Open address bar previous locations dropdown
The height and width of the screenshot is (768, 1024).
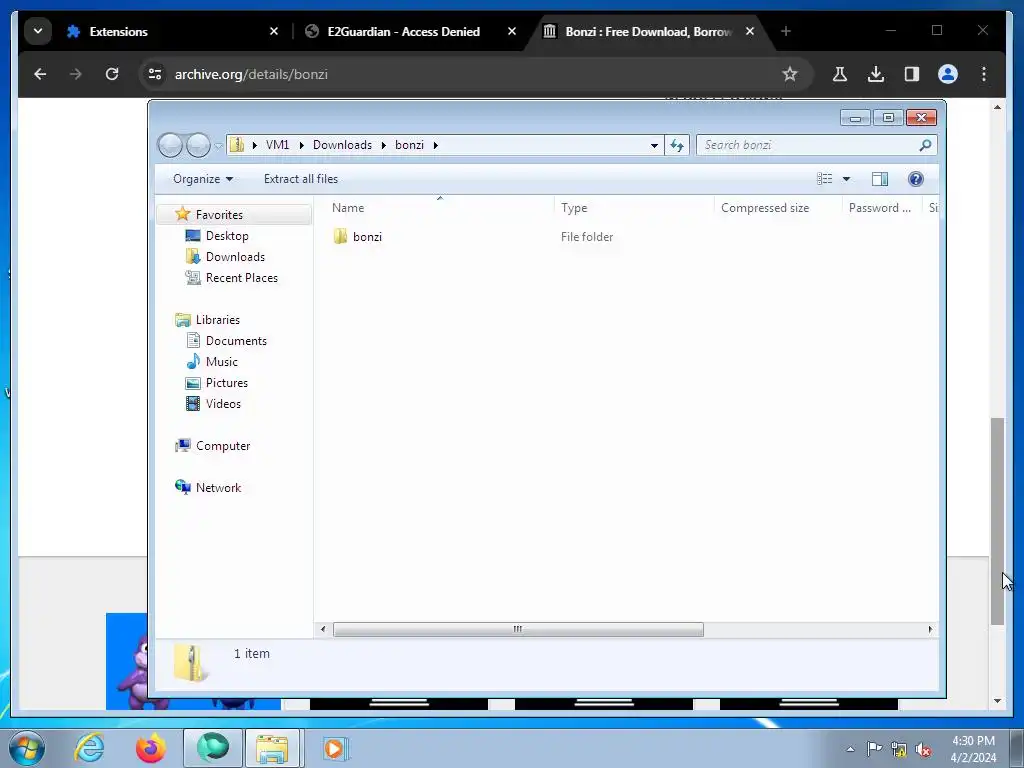click(x=654, y=146)
